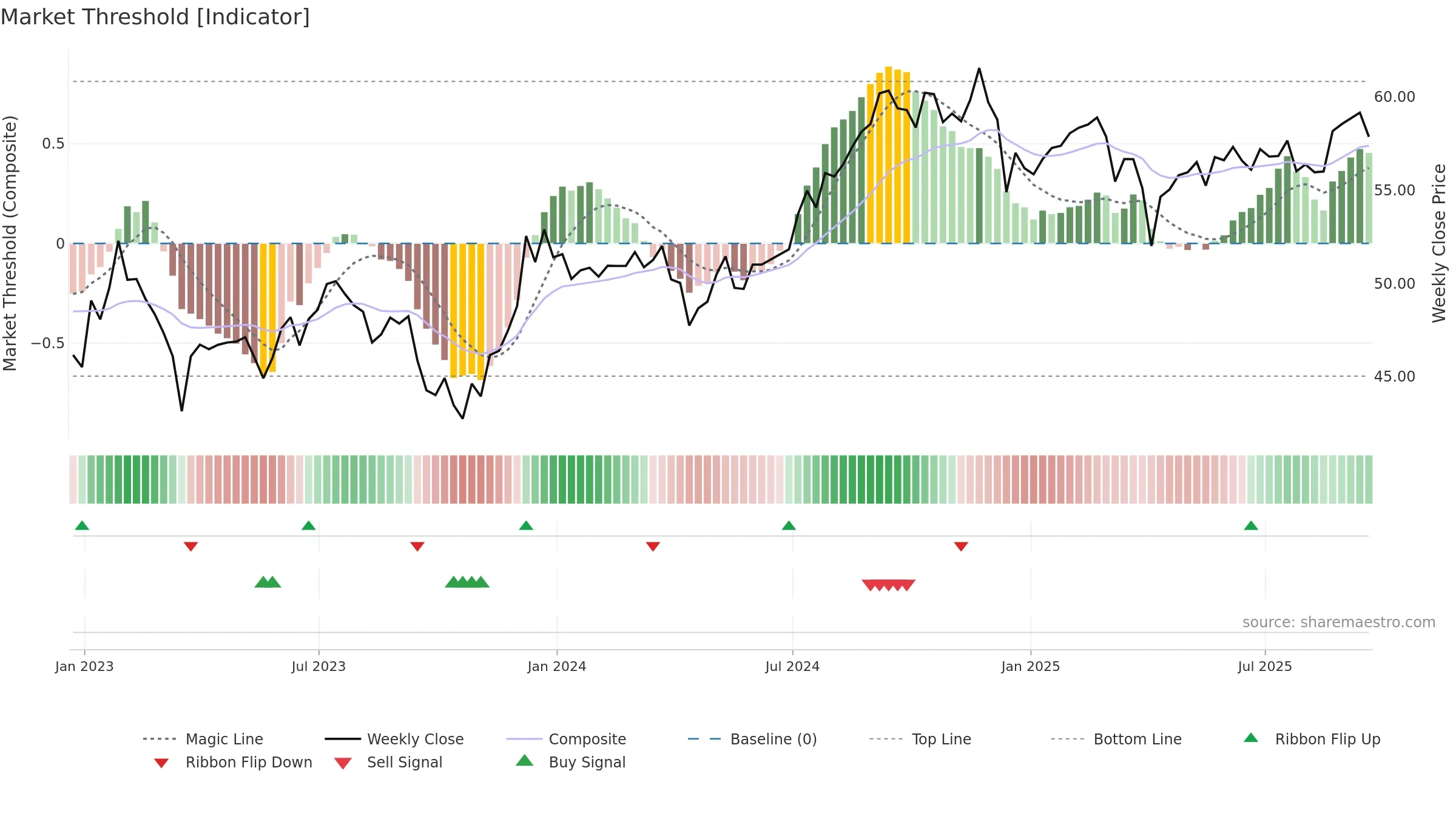Image resolution: width=1456 pixels, height=819 pixels.
Task: Click the ribbon flip down marker in late 2024
Action: [x=961, y=547]
